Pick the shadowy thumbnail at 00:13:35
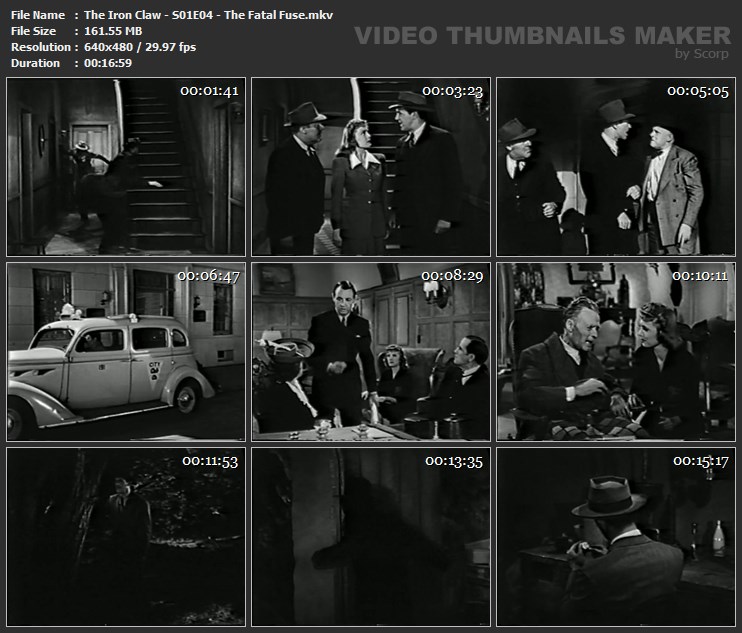Image resolution: width=742 pixels, height=633 pixels. [371, 537]
